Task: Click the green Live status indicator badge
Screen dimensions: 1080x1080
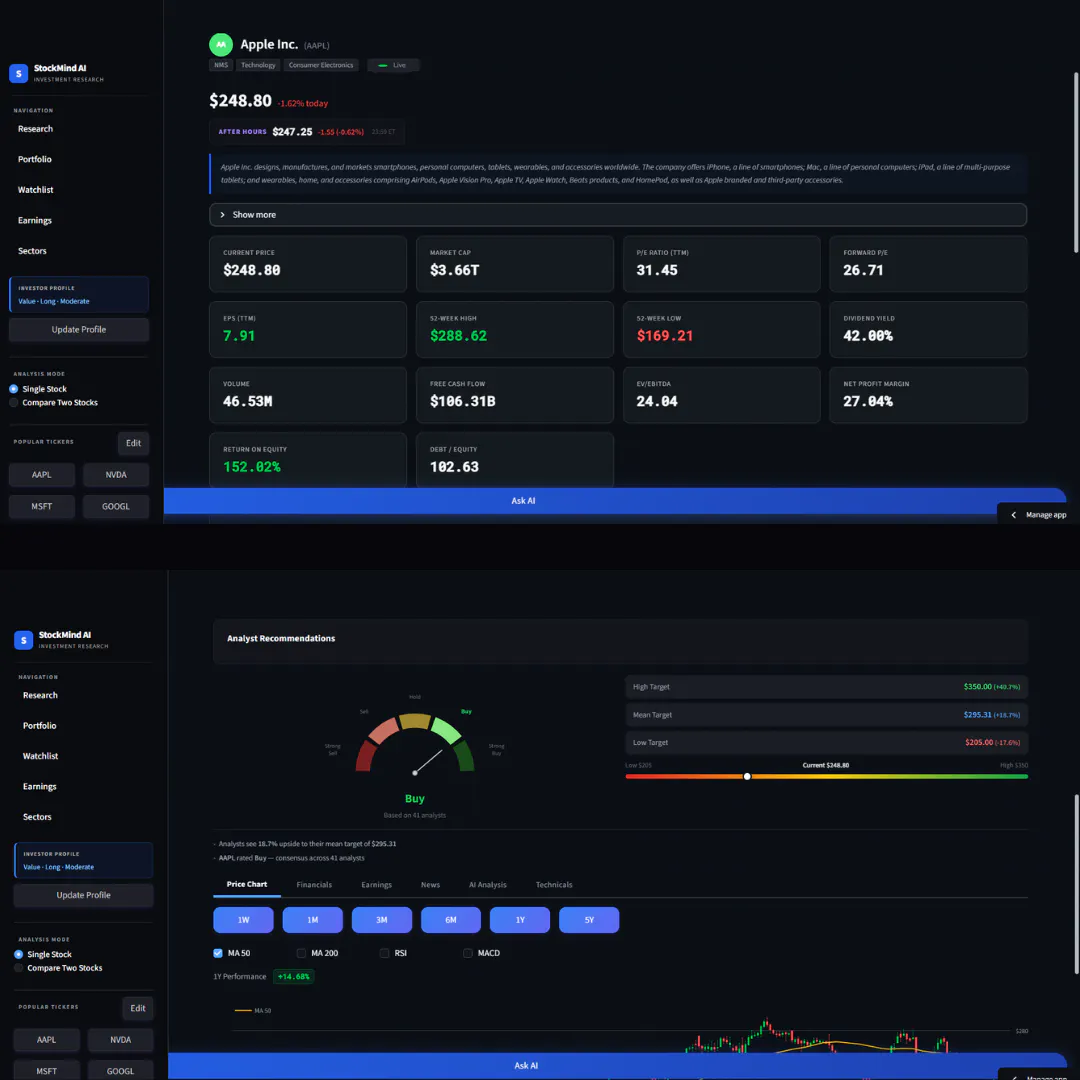Action: tap(393, 65)
